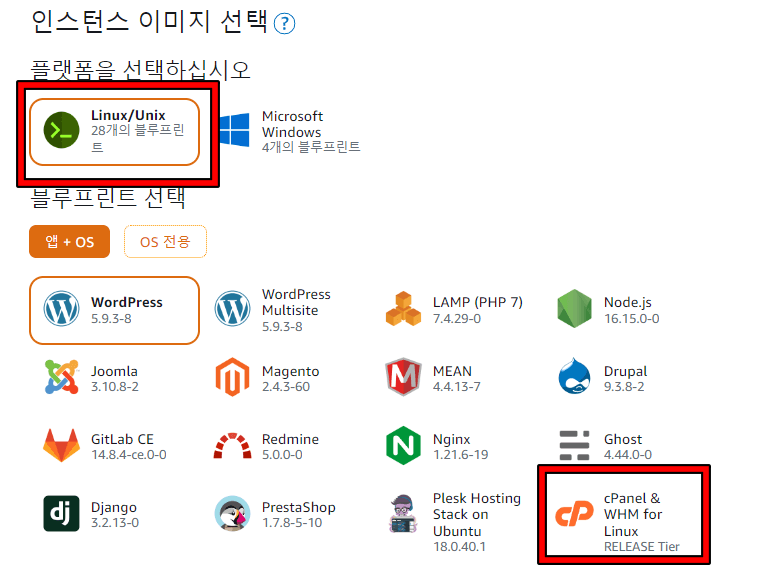
Task: Select Magento blueprint name
Action: (x=290, y=372)
